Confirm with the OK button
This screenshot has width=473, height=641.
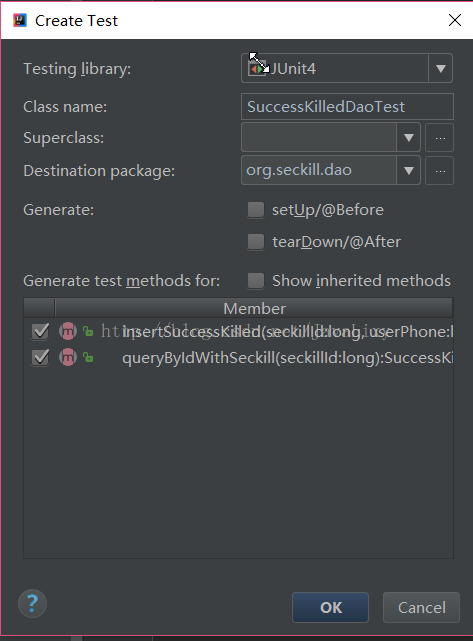coord(330,607)
